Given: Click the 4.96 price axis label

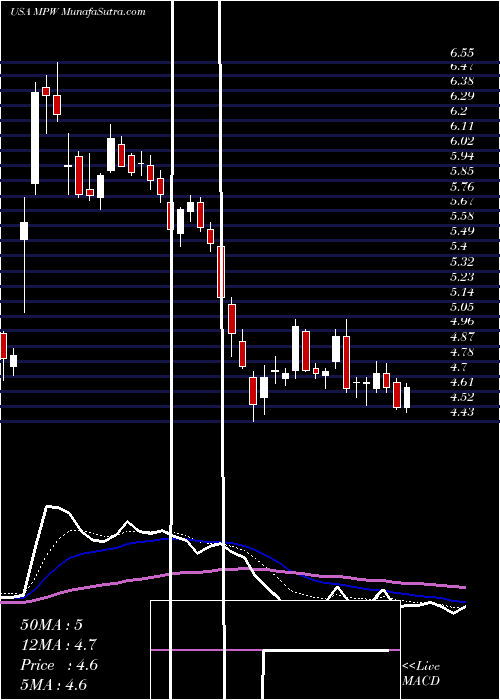Looking at the screenshot, I should point(462,321).
